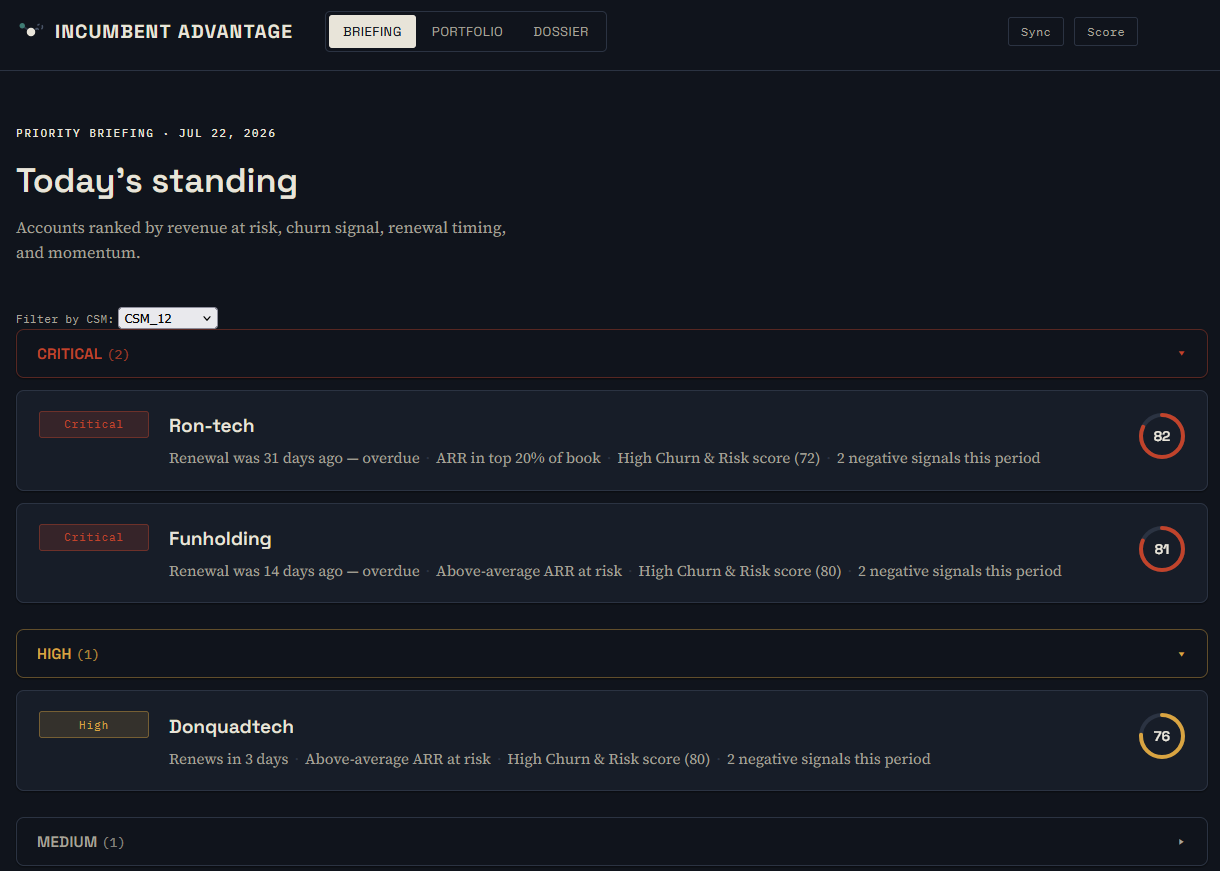This screenshot has width=1220, height=871.
Task: Click the Critical badge on Funholding
Action: tap(94, 537)
